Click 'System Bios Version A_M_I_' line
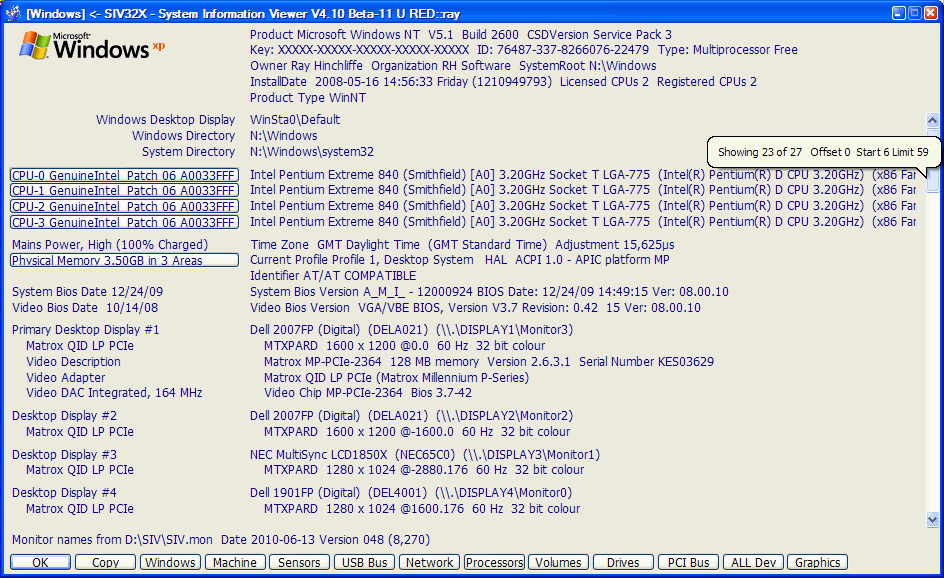944x578 pixels. coord(489,291)
